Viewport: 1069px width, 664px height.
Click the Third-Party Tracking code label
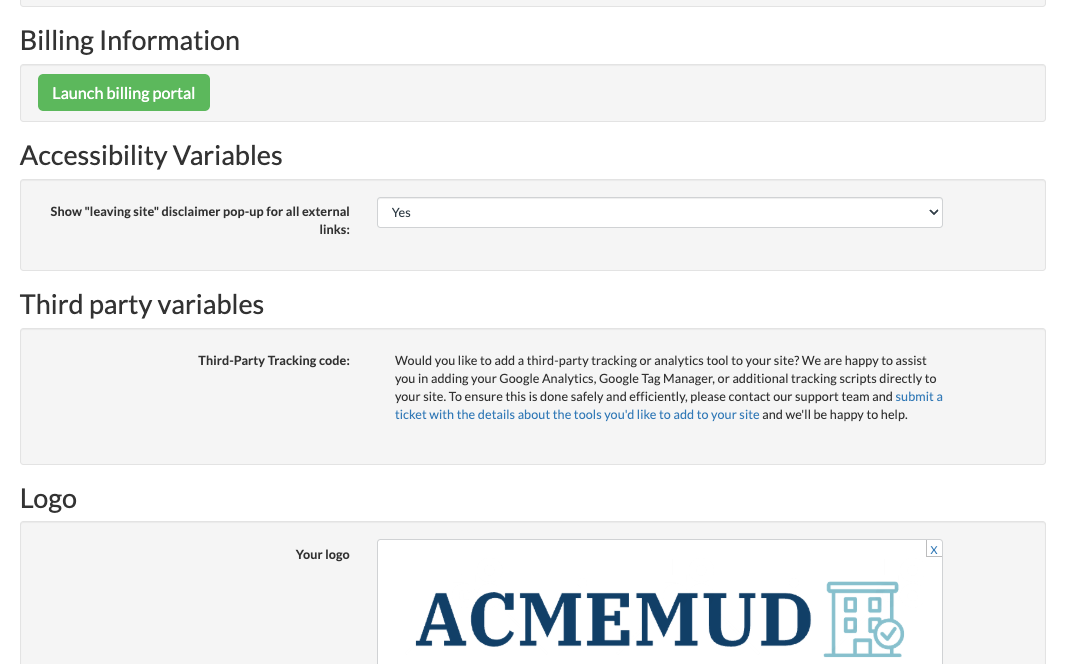tap(273, 360)
